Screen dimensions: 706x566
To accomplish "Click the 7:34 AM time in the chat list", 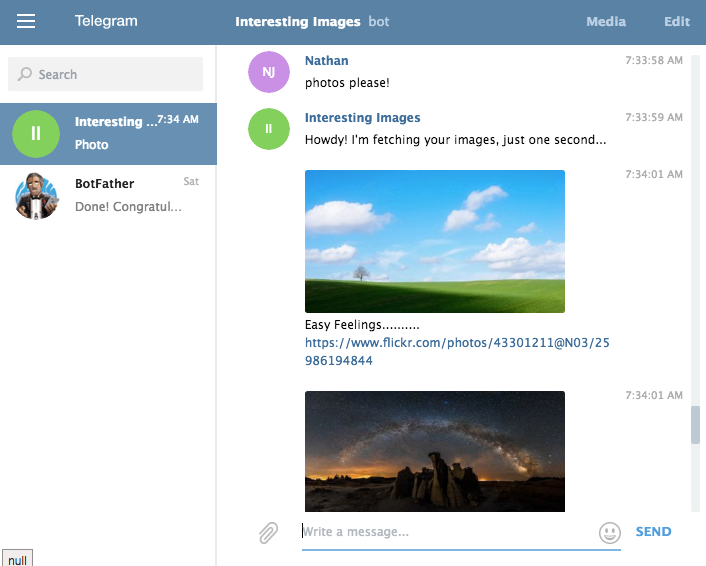I will click(178, 119).
